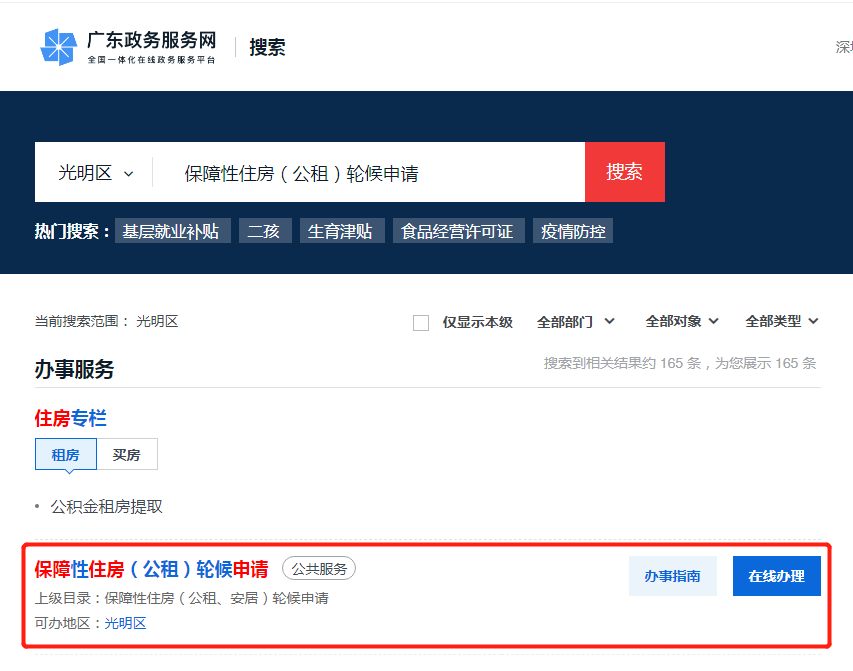Viewport: 853px width, 671px height.
Task: Click the 在线办理 button
Action: (776, 576)
